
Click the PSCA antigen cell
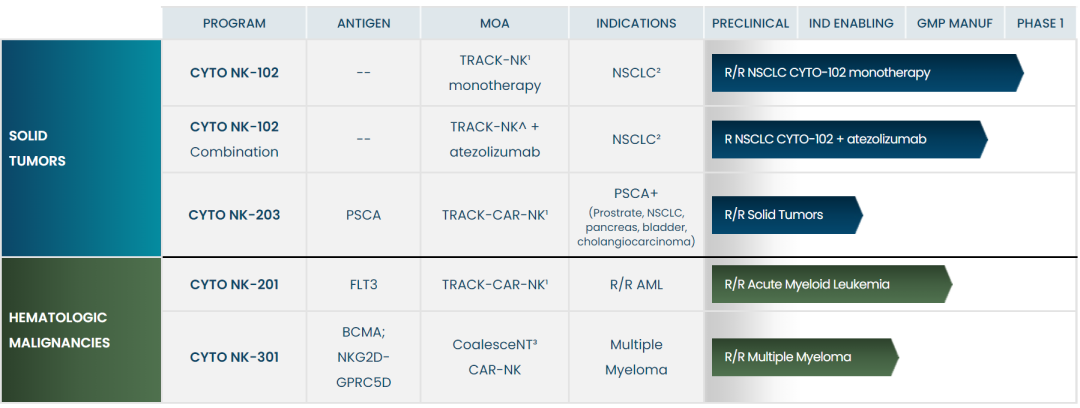pyautogui.click(x=364, y=215)
